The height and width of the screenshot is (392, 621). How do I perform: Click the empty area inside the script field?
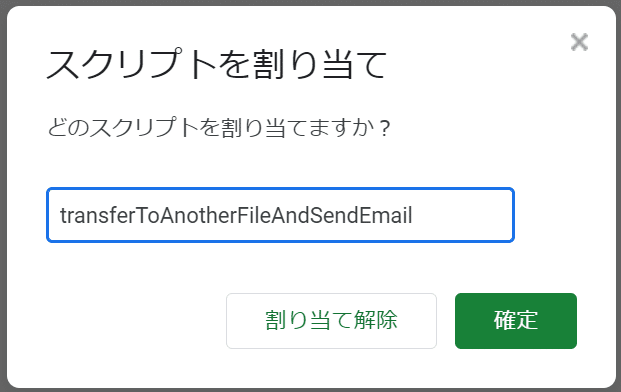pos(461,215)
